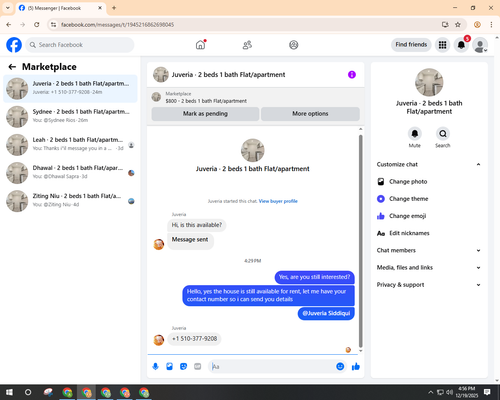Open the Groups icon in top navigation
This screenshot has height=400, width=500.
click(294, 45)
